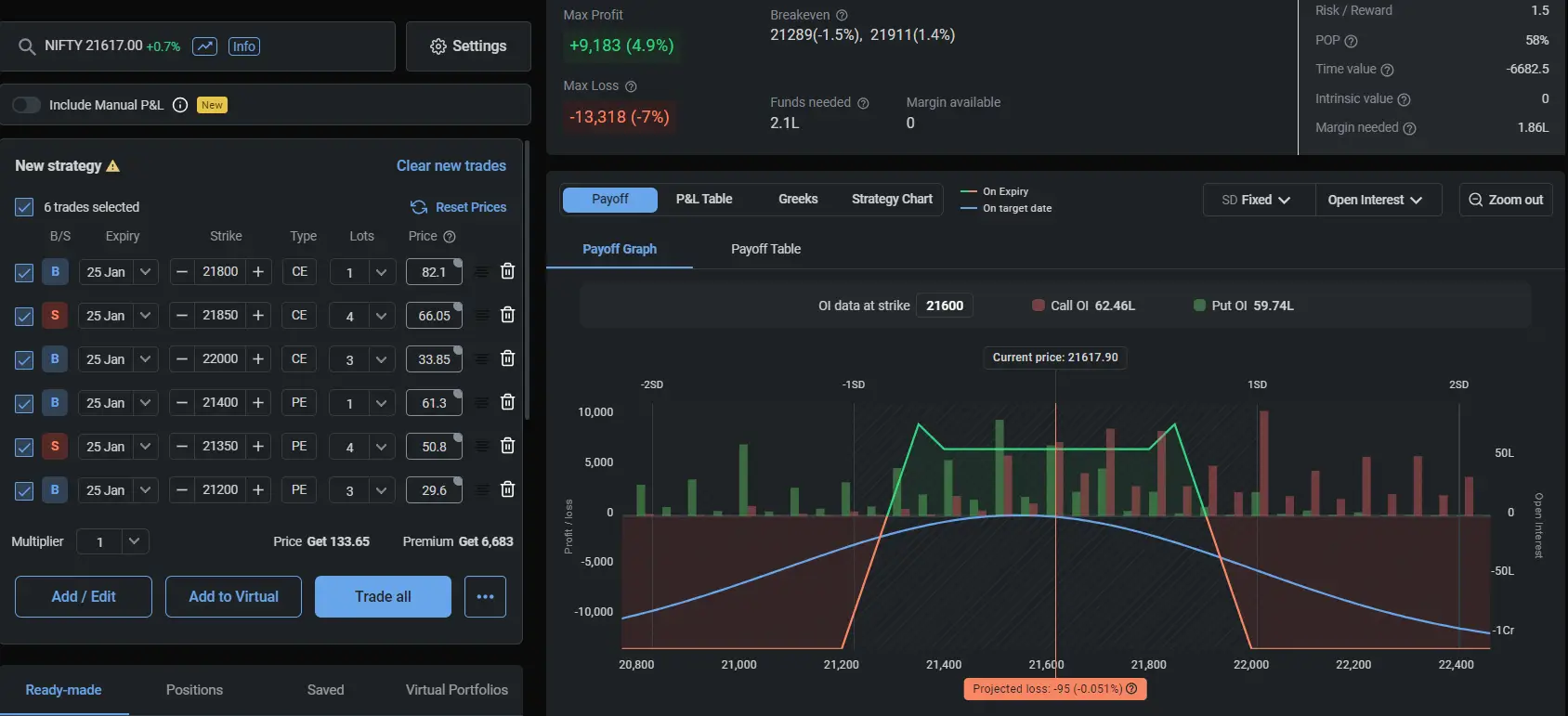Screen dimensions: 1568x716
Task: Open the chart icon next to NIFTY price
Action: (x=204, y=46)
